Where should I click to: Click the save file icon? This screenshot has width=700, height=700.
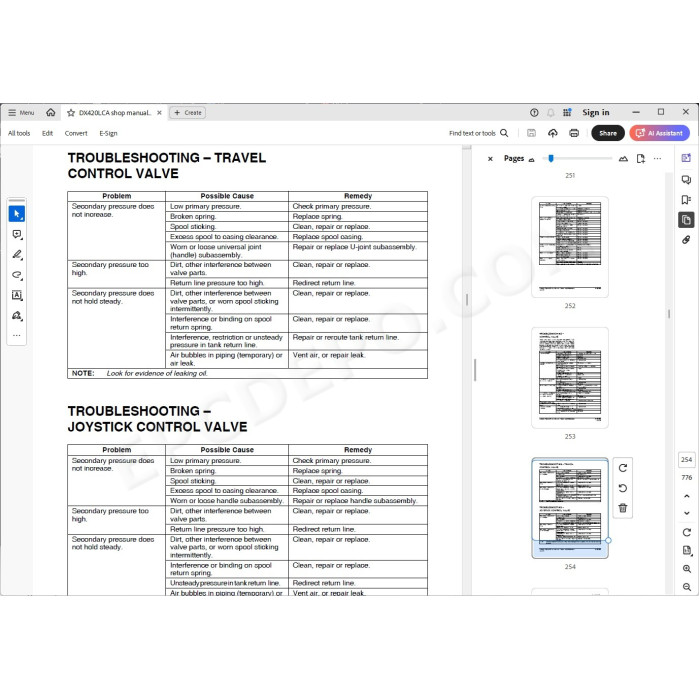coord(531,133)
